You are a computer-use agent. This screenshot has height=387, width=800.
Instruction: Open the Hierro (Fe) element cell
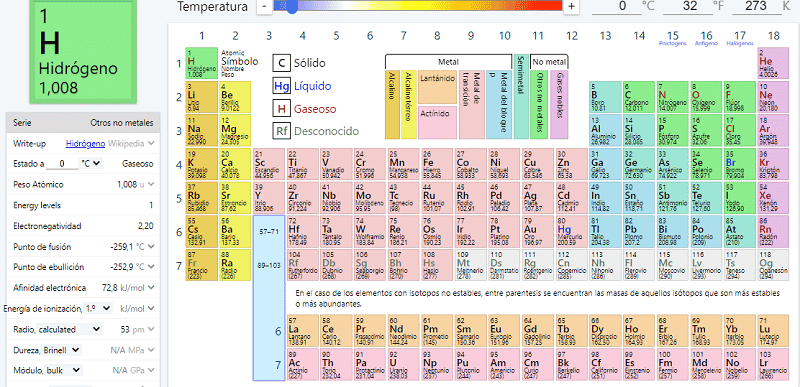pos(437,164)
